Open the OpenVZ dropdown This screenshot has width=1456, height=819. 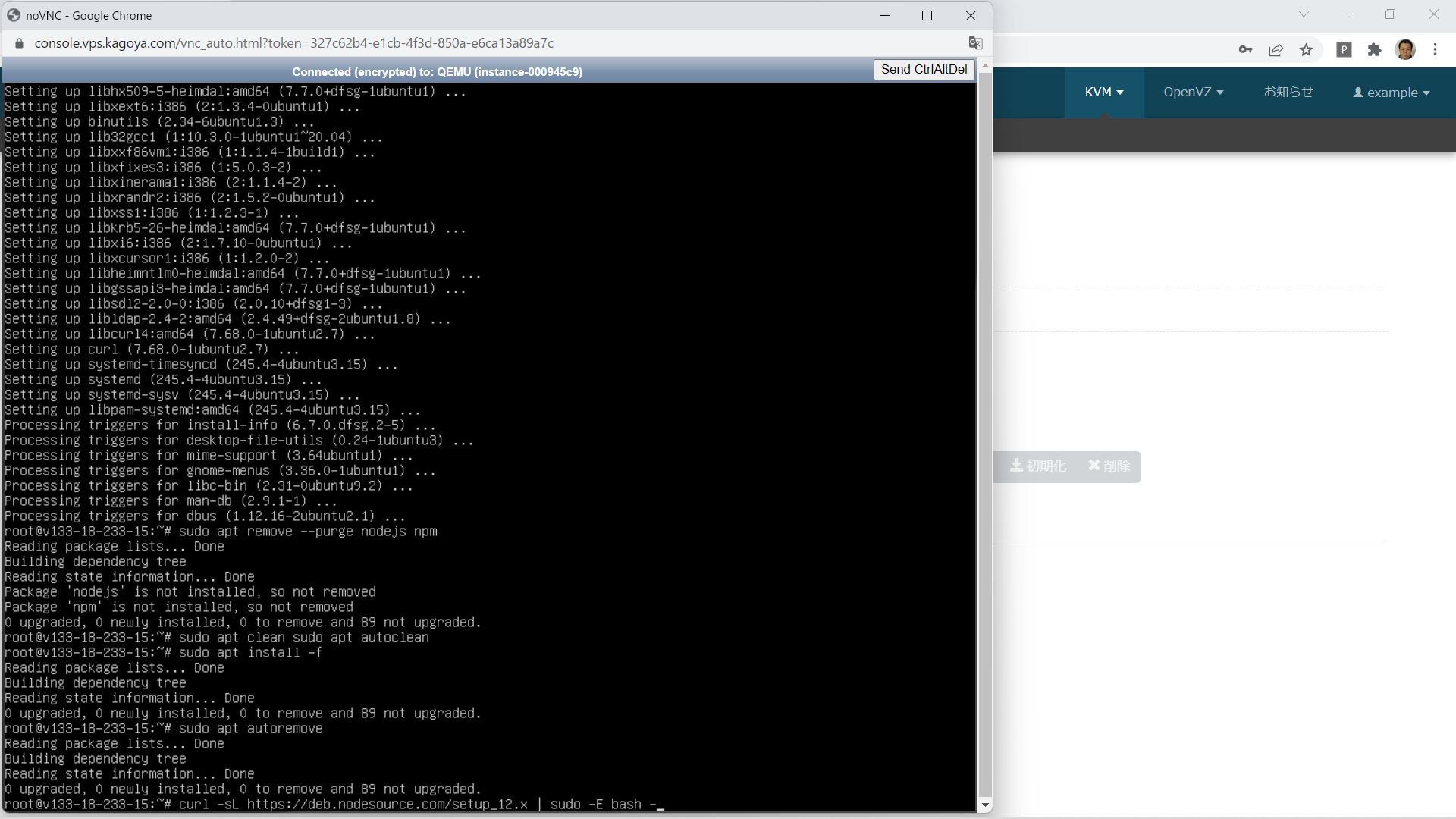click(1192, 93)
